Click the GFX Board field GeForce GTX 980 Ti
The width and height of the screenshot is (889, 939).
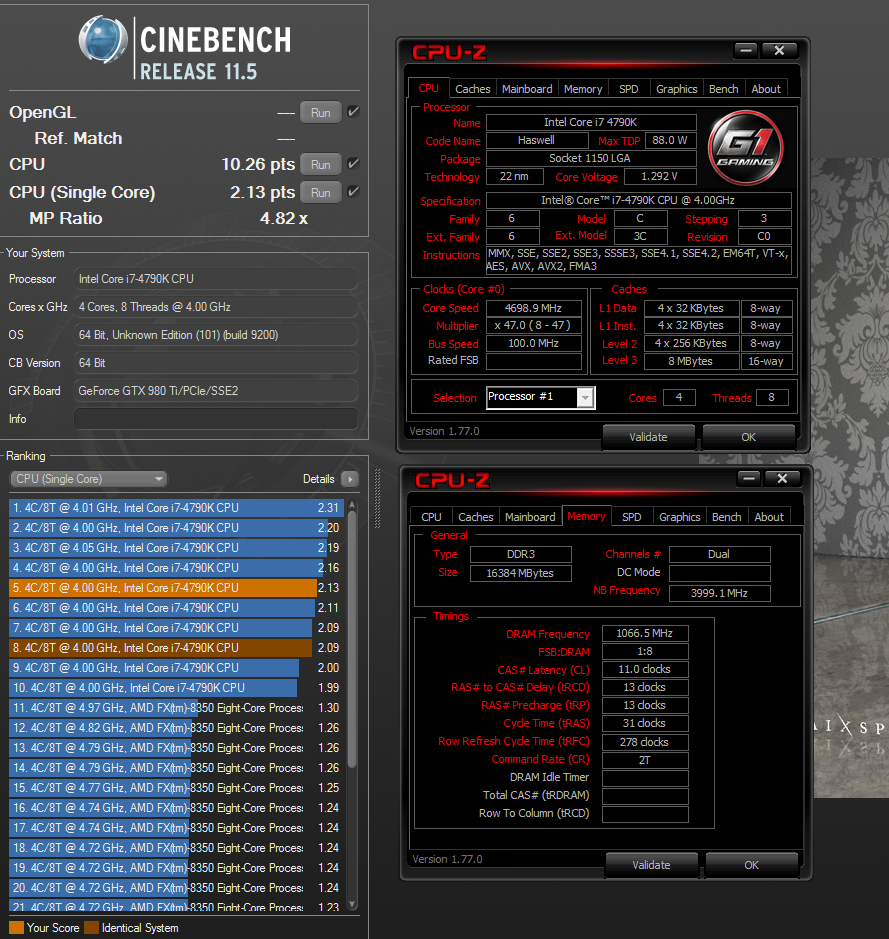coord(216,391)
